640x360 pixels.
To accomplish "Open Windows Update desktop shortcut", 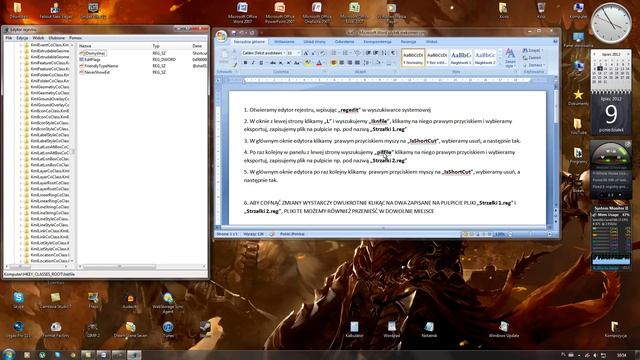I will pyautogui.click(x=504, y=329).
